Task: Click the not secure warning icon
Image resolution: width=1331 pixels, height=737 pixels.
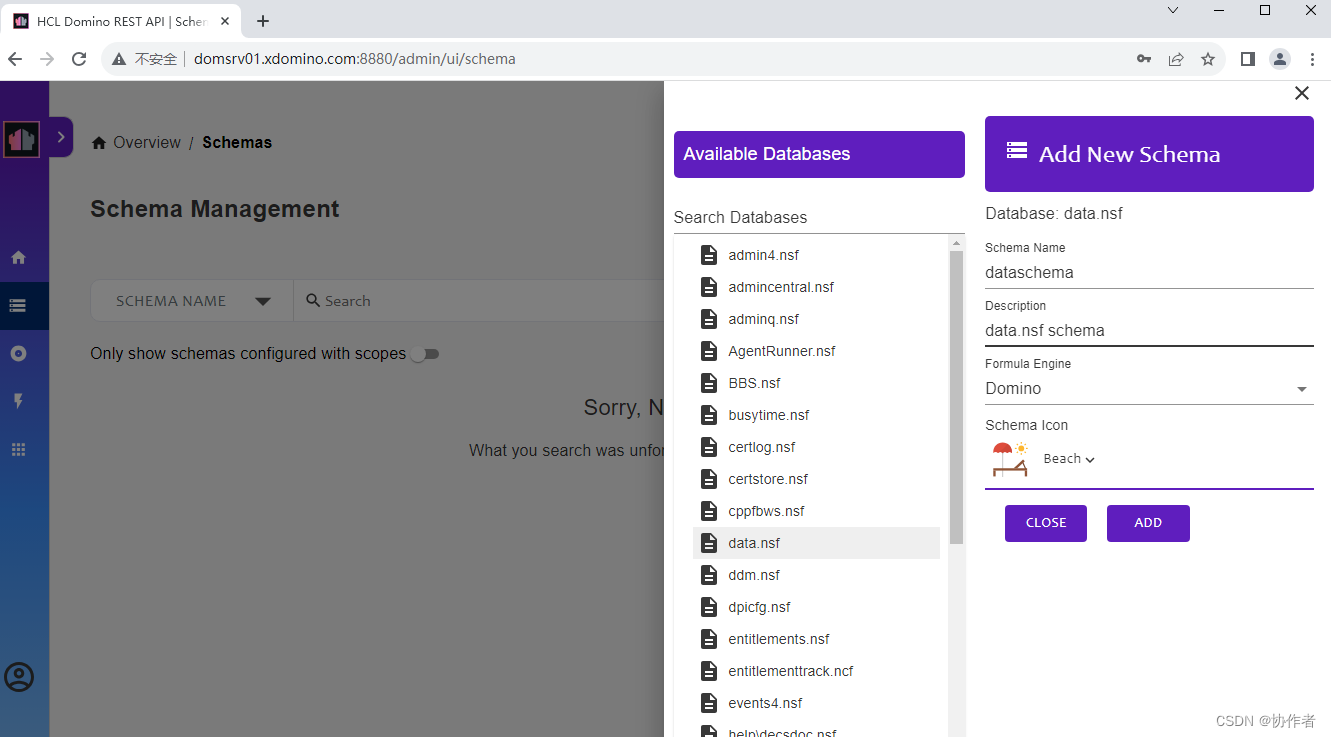Action: click(119, 59)
